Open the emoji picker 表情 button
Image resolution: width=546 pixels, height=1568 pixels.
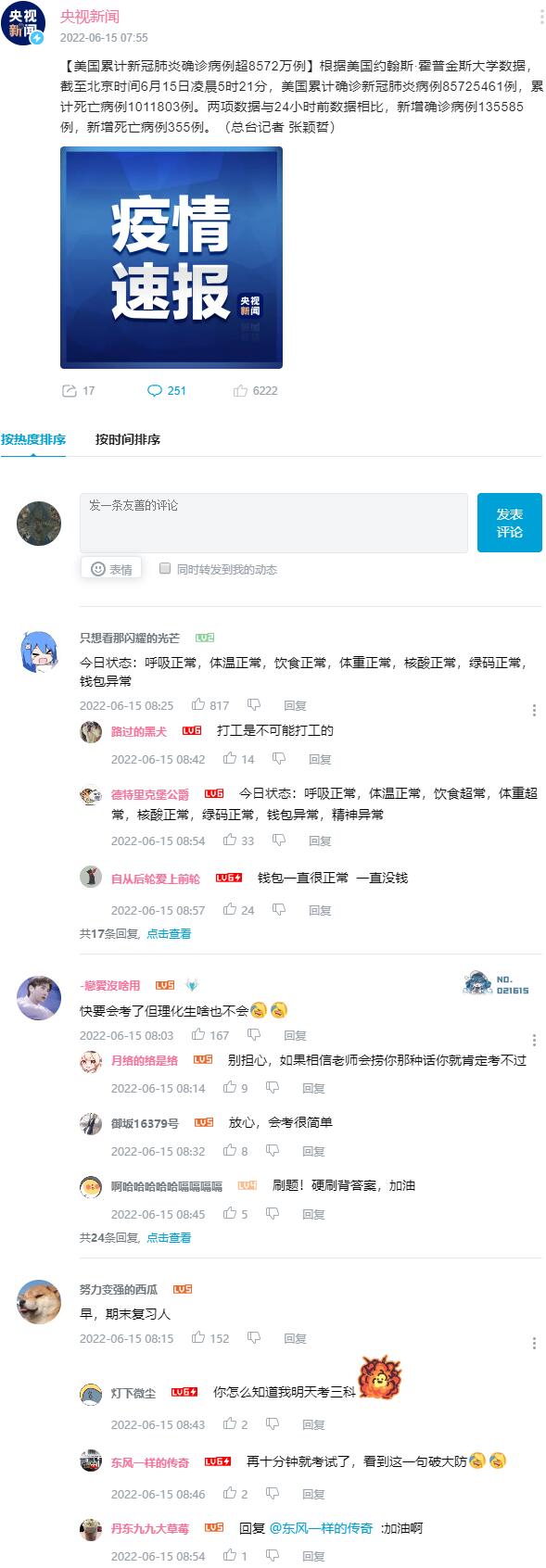pos(111,569)
